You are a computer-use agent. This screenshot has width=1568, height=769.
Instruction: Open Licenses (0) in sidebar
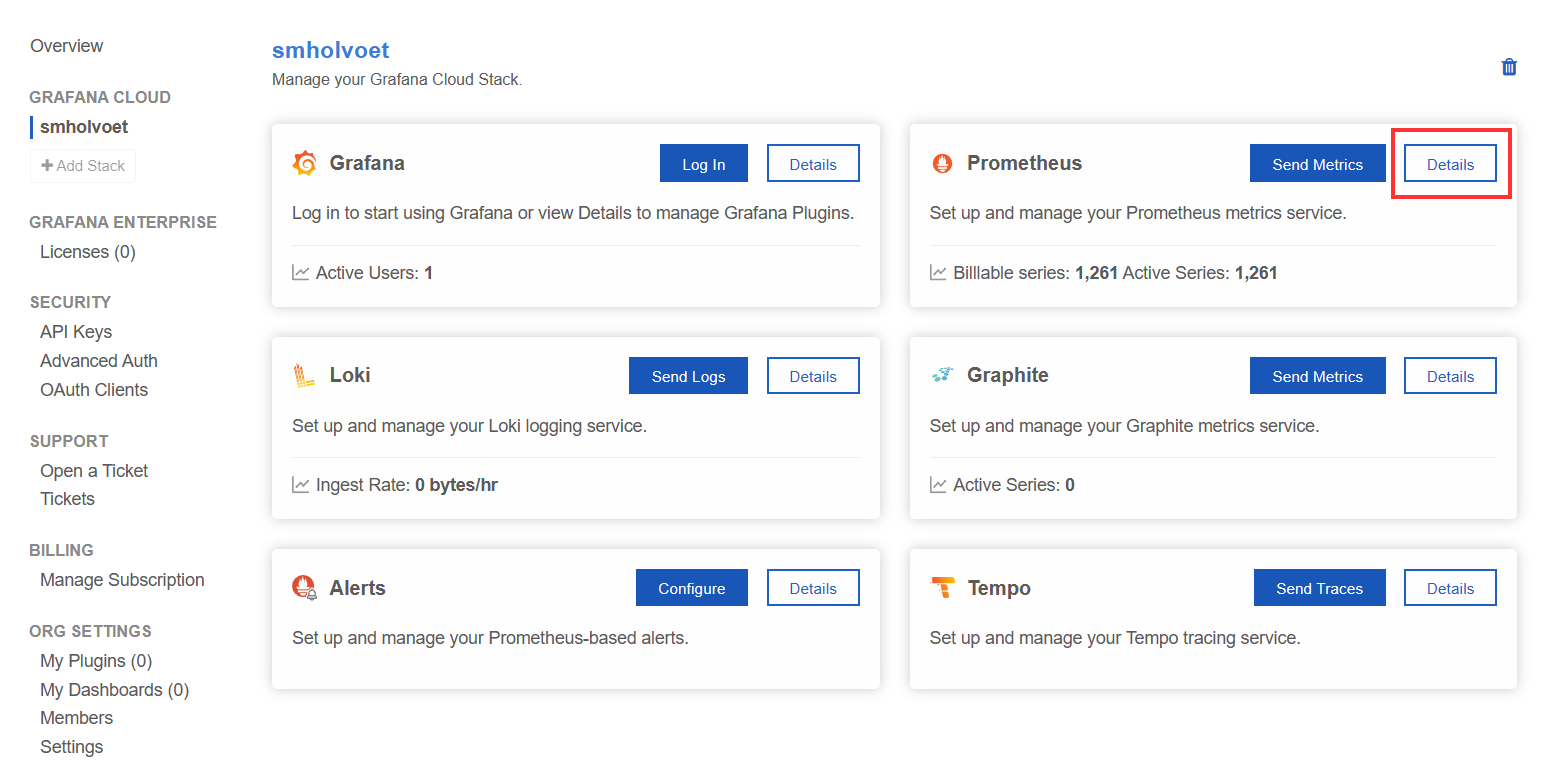(x=88, y=252)
